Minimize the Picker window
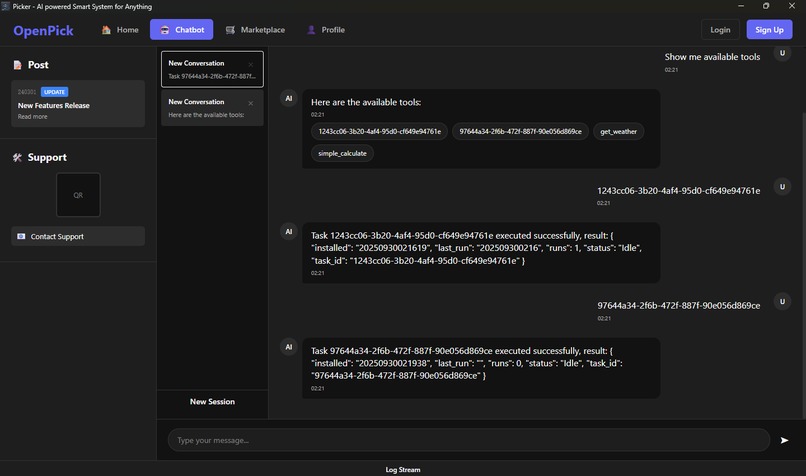 [x=741, y=6]
